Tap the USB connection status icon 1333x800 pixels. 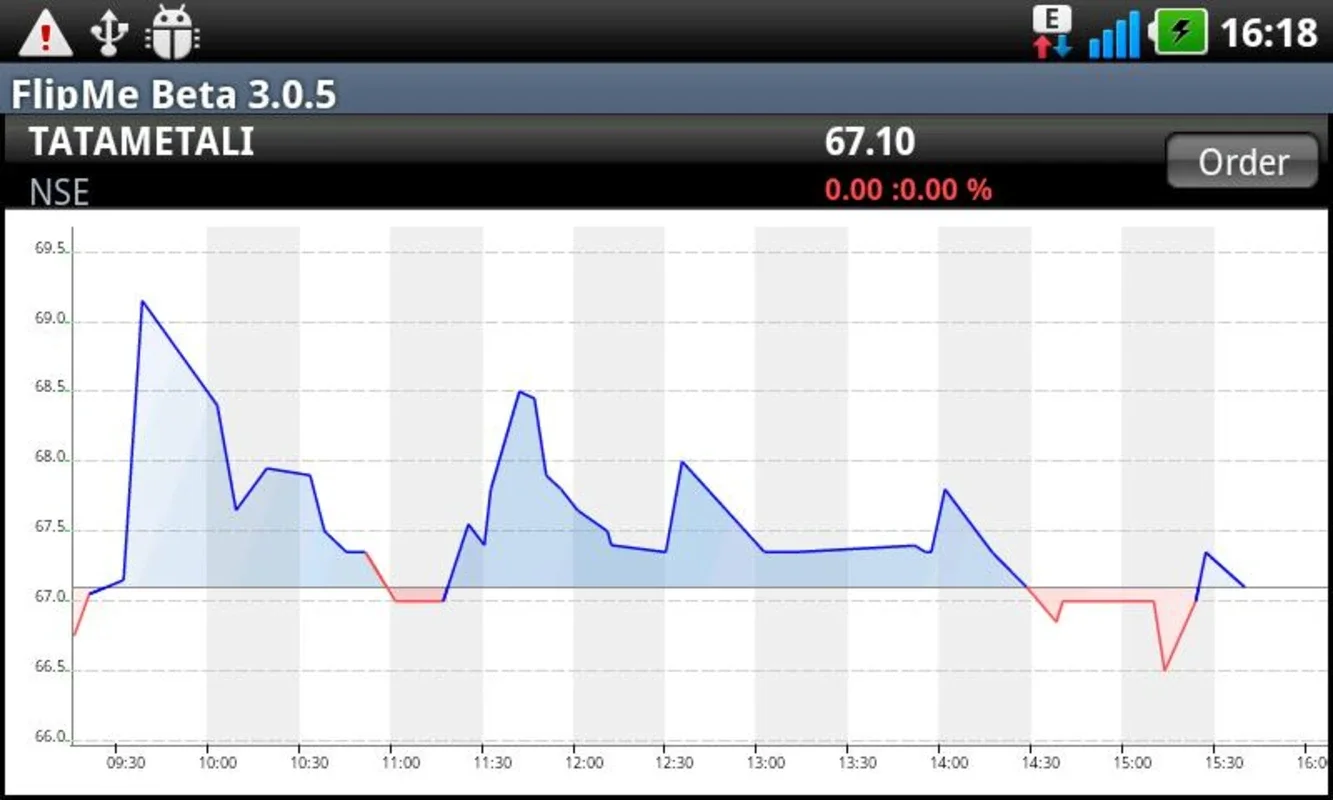pos(108,32)
